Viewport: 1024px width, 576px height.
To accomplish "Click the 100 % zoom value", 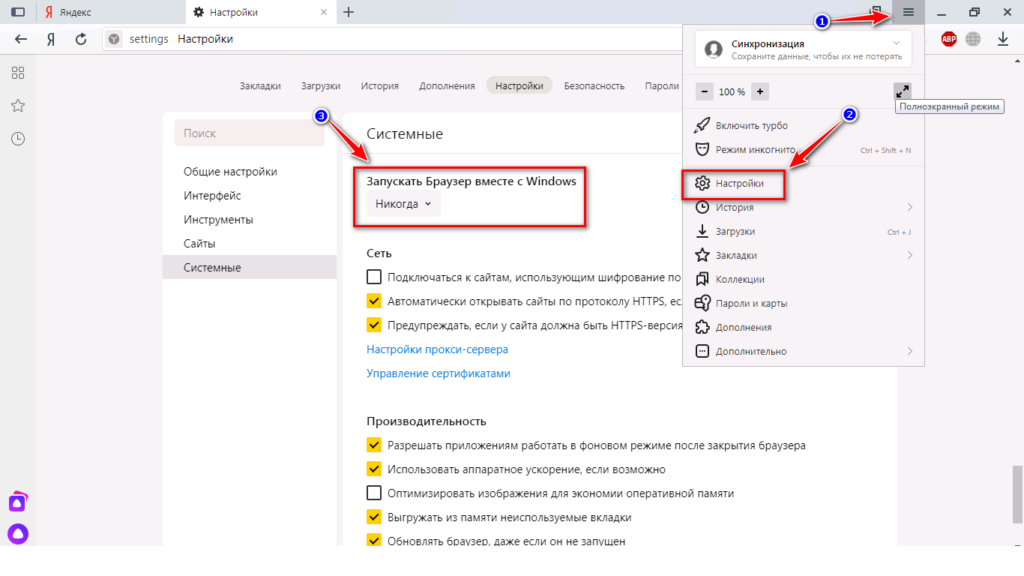I will pyautogui.click(x=731, y=92).
